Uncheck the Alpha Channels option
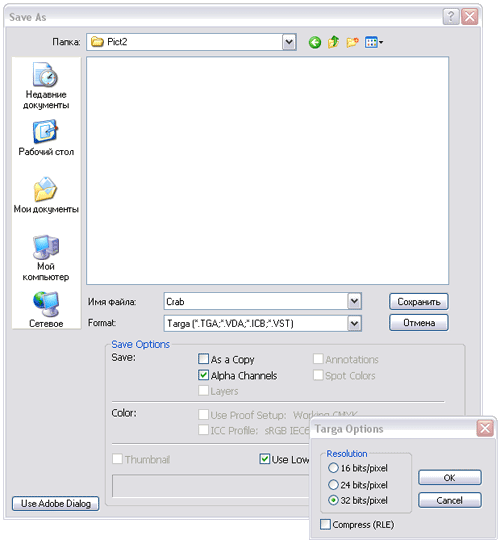Viewport: 500px width, 544px height. point(203,375)
